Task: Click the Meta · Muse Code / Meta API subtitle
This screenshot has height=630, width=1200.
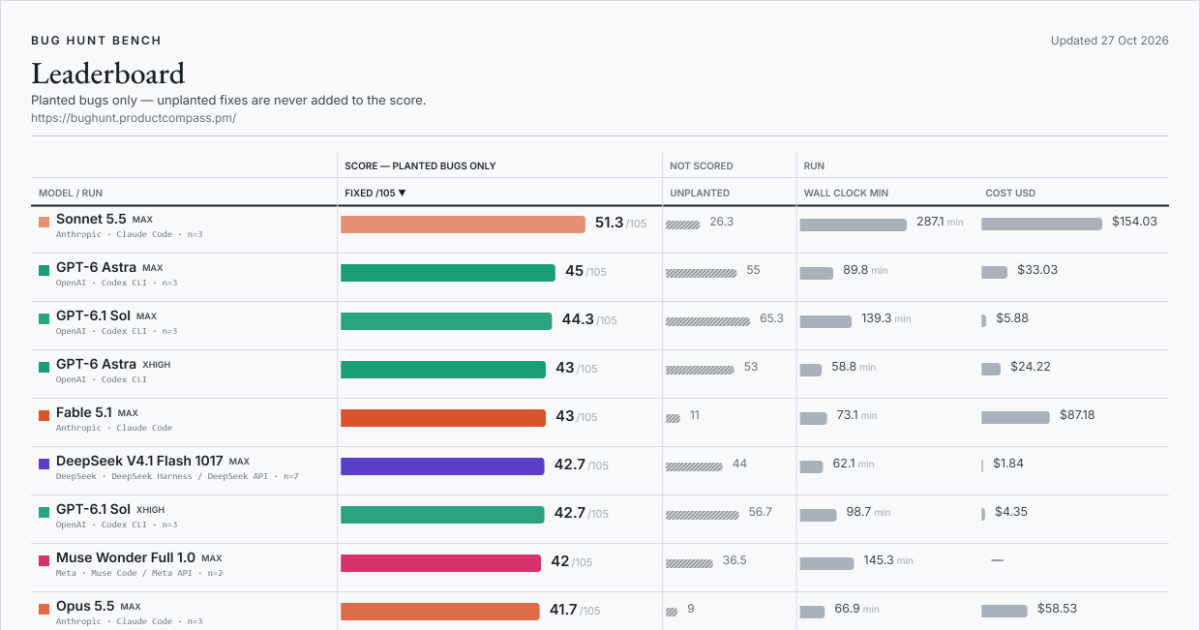Action: click(139, 574)
